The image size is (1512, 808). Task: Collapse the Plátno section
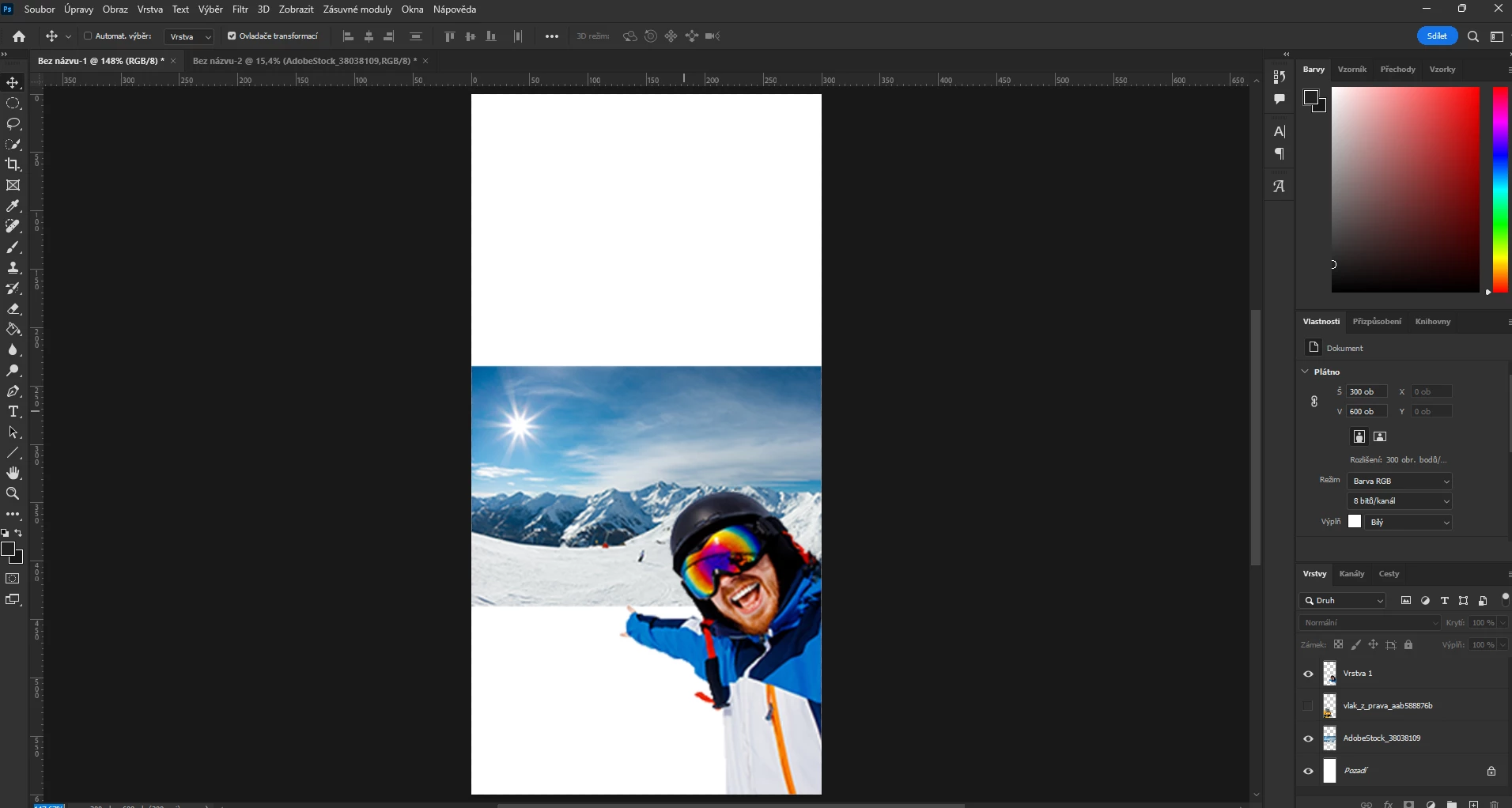pos(1305,372)
